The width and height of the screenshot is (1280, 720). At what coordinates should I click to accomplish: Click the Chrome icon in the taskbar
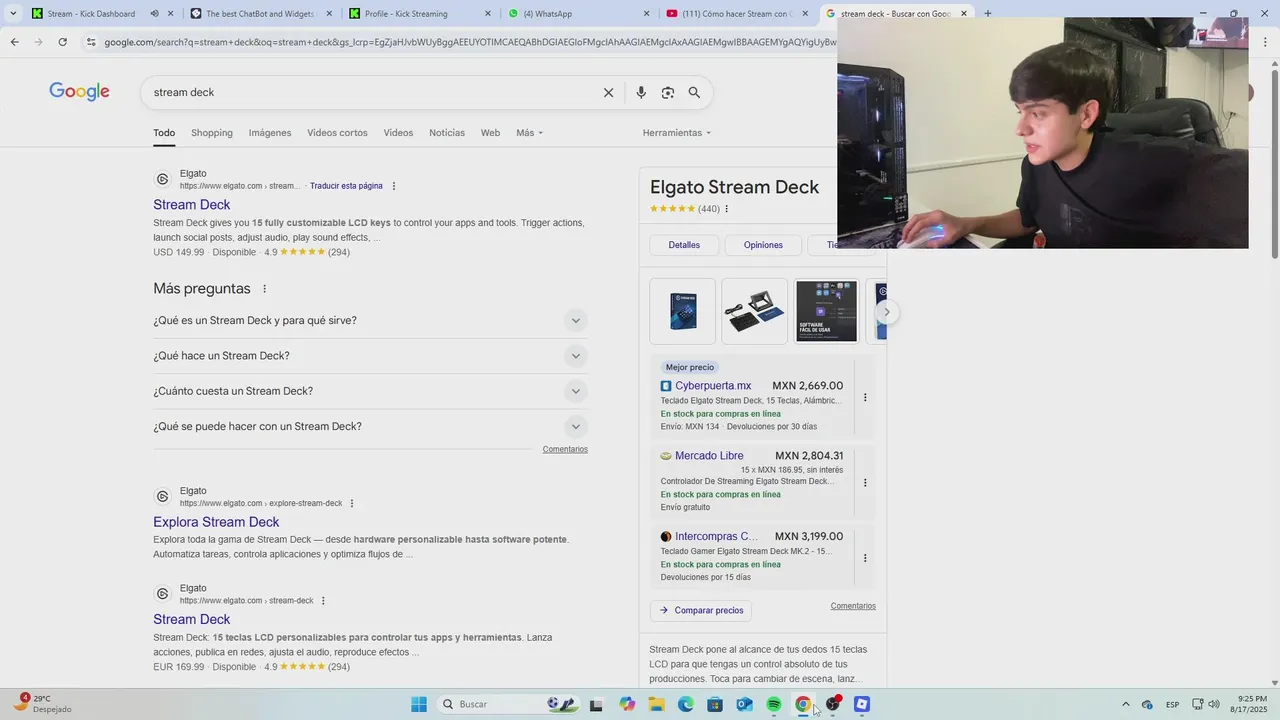(x=802, y=704)
